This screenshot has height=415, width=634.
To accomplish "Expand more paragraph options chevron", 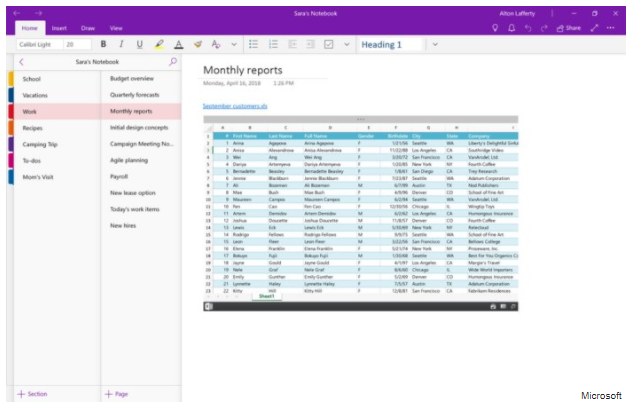I will click(x=347, y=44).
